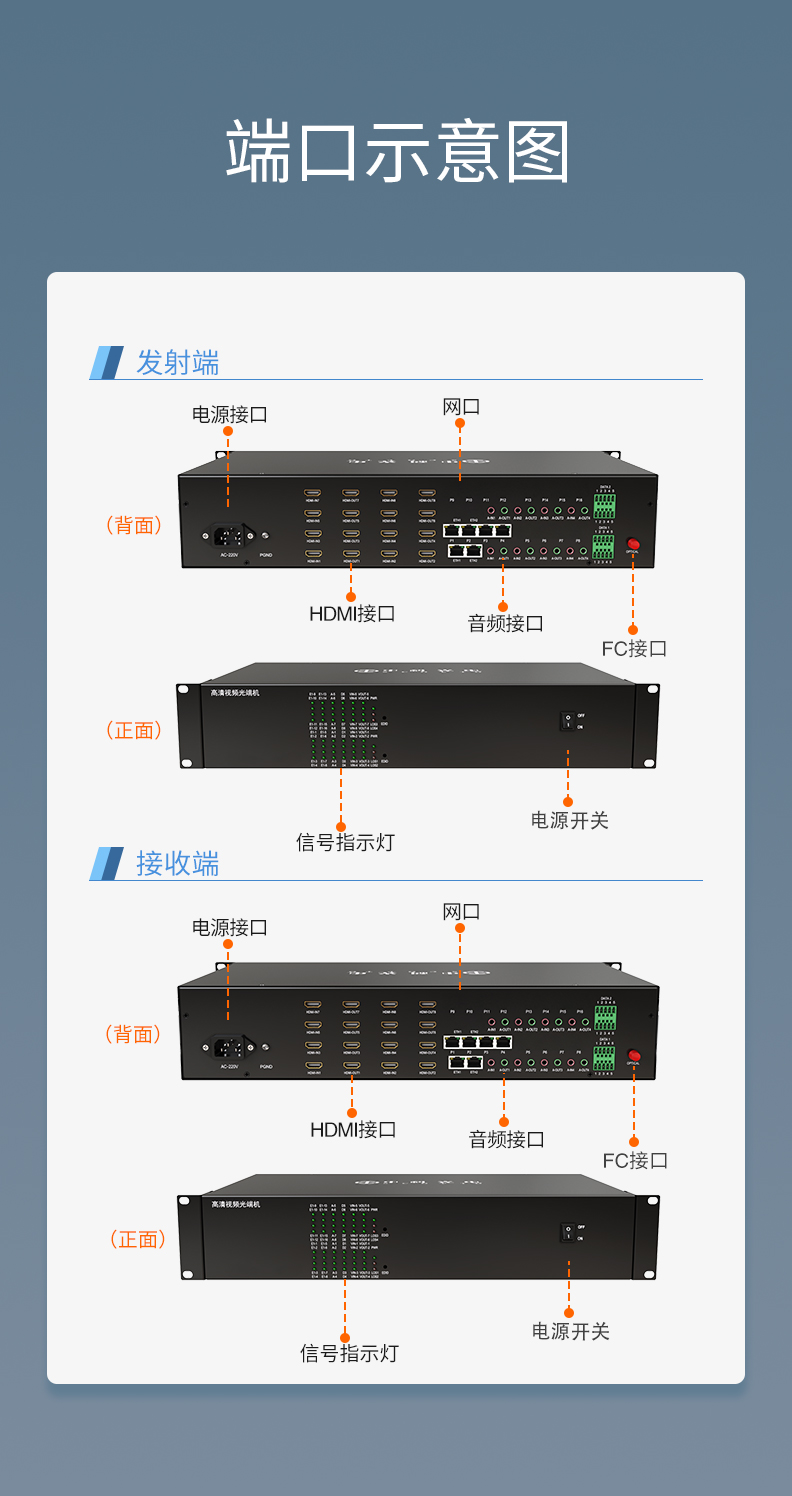Click the blue slanted marker beside 发射端

[106, 362]
